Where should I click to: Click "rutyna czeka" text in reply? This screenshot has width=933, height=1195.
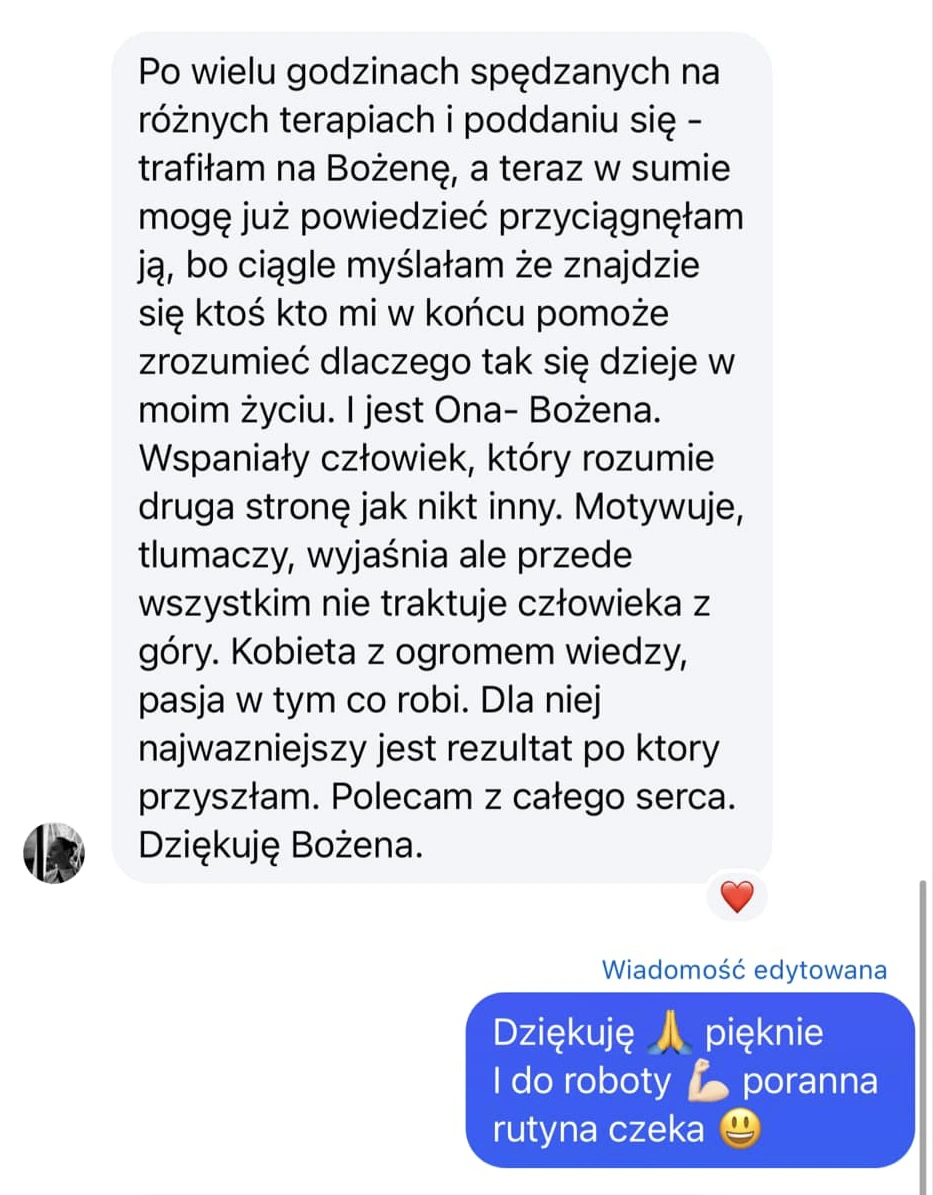pos(598,1129)
